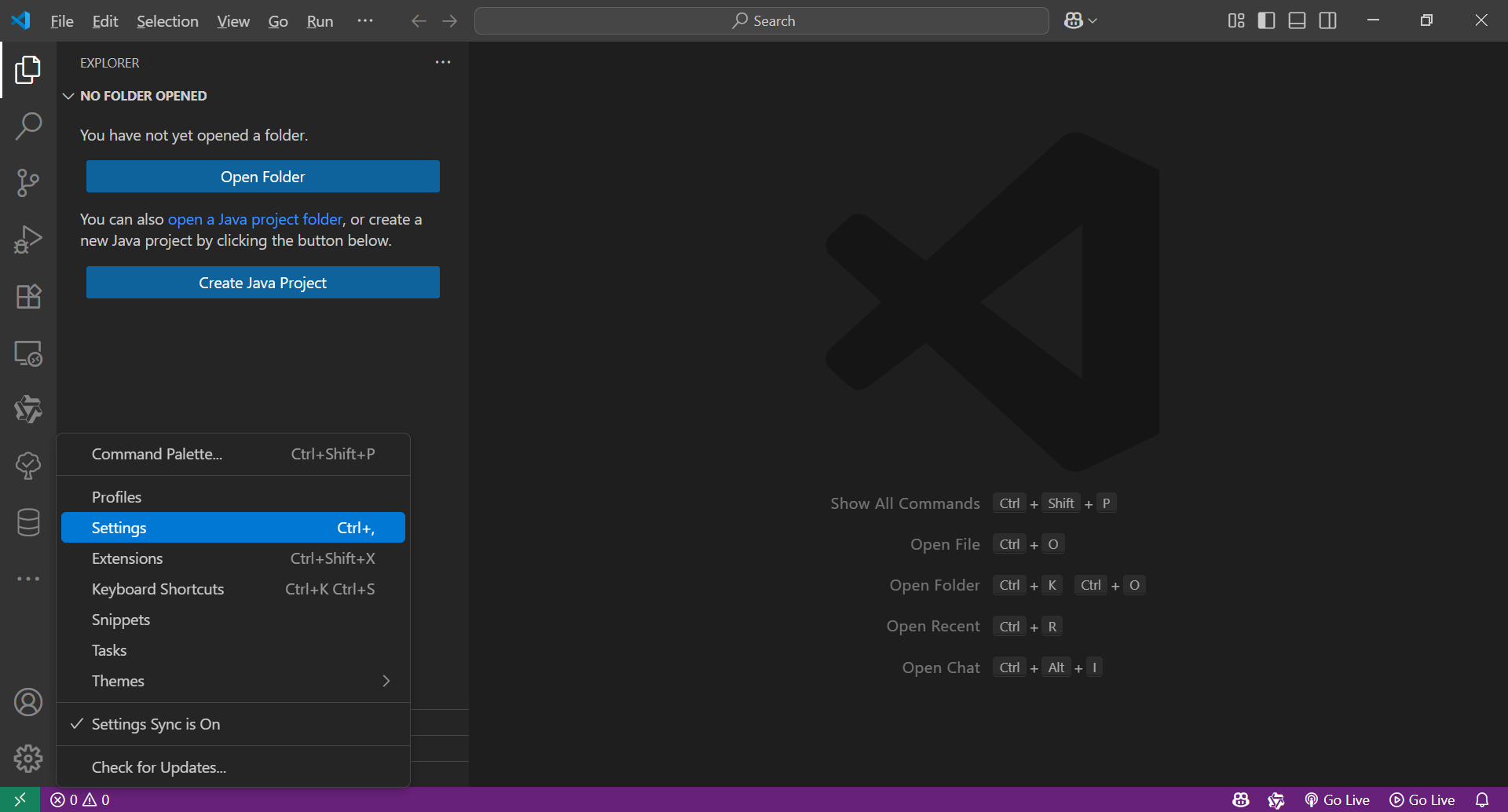Open the Remote Explorer icon
The width and height of the screenshot is (1508, 812).
click(x=28, y=353)
